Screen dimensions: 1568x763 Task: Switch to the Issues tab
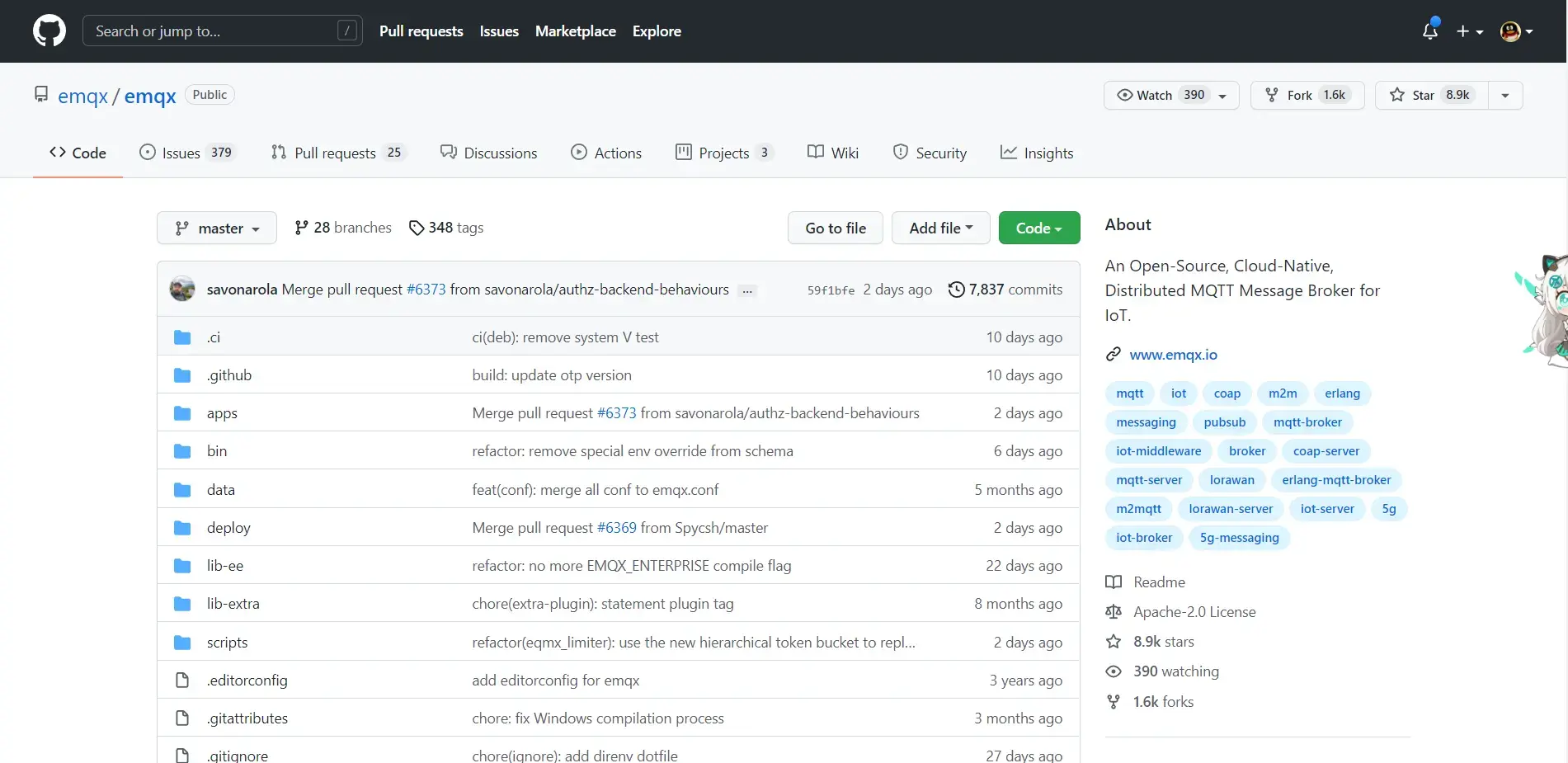tap(187, 153)
